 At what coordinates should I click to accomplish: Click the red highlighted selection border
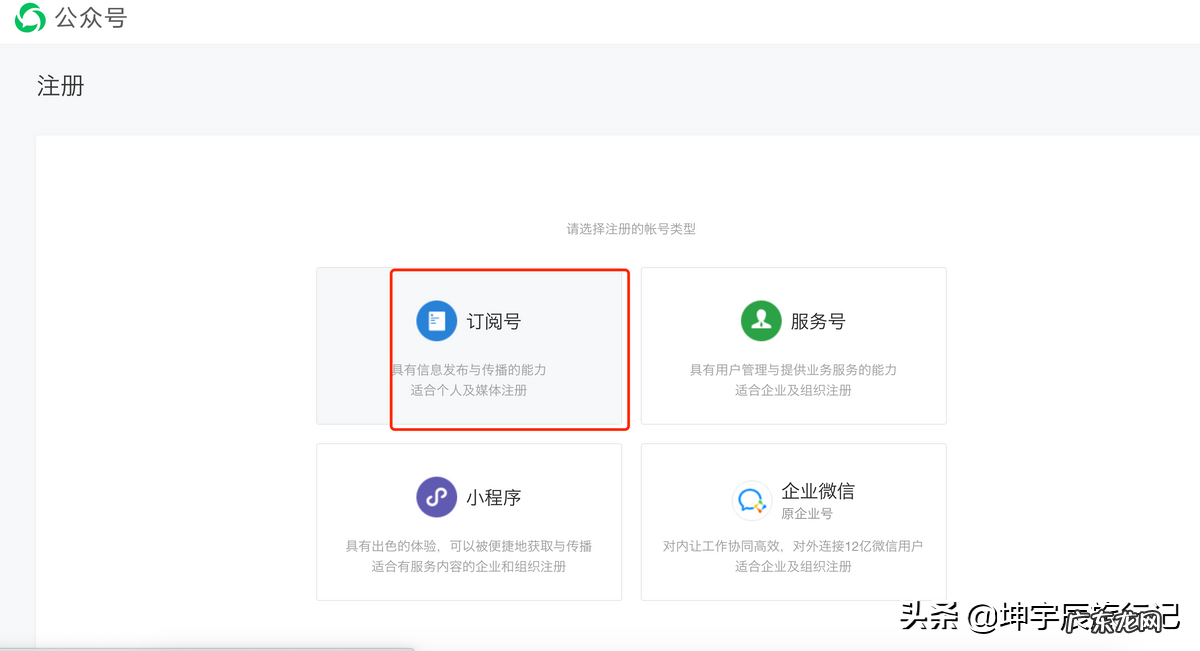coord(509,270)
